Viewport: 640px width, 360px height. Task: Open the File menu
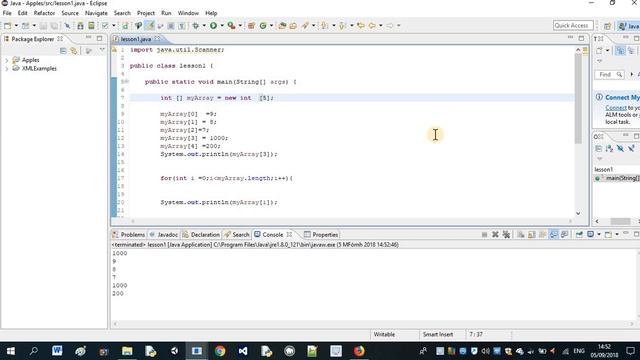coord(7,13)
